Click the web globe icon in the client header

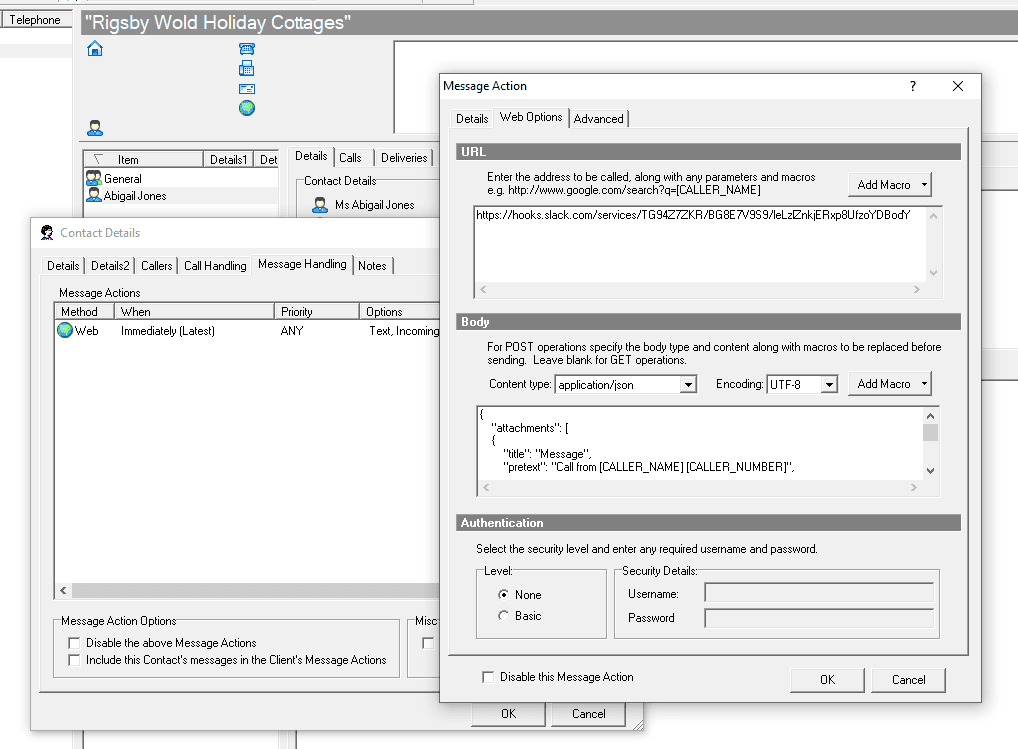(x=247, y=108)
